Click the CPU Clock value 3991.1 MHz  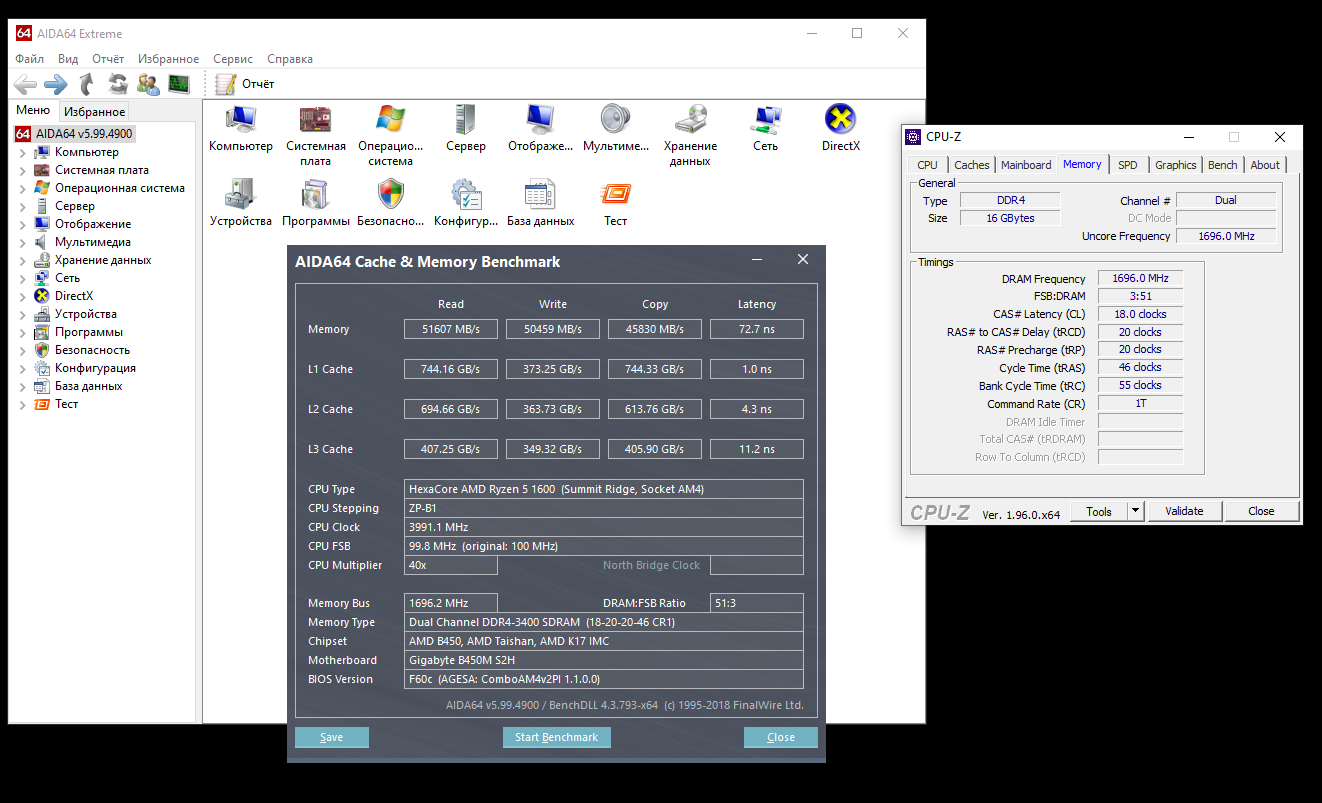(604, 527)
